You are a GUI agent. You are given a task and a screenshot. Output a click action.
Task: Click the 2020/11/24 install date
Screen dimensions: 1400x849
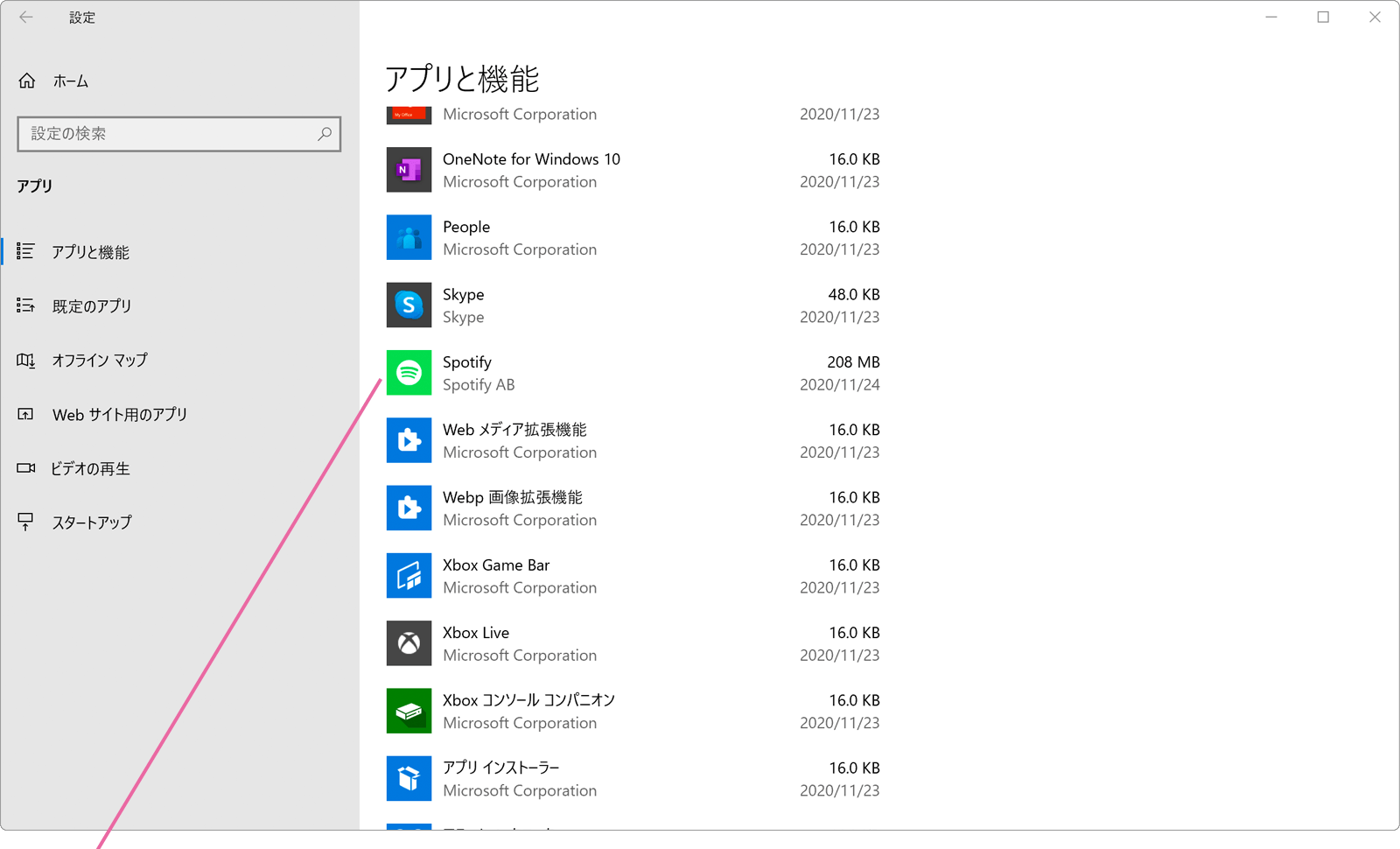(x=839, y=384)
